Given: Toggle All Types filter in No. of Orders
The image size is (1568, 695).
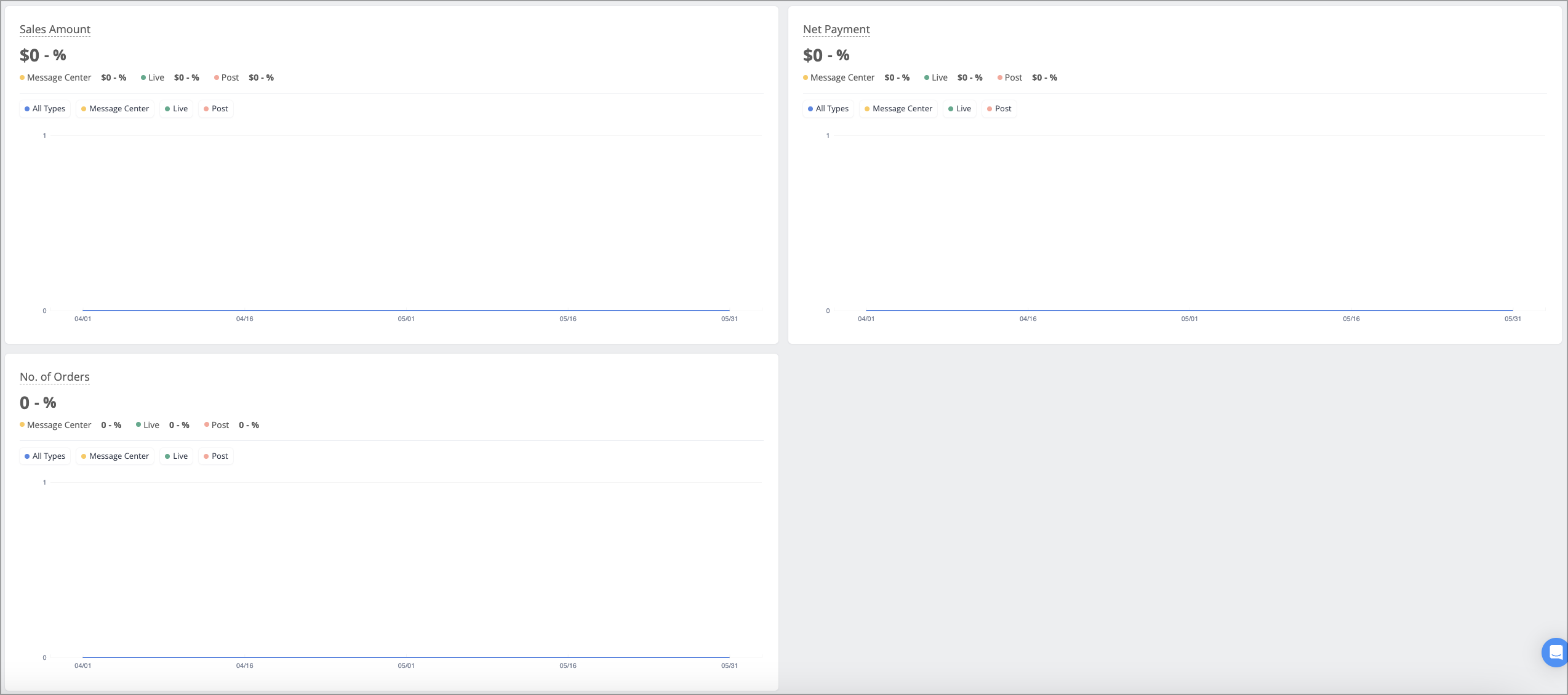Looking at the screenshot, I should click(x=45, y=456).
